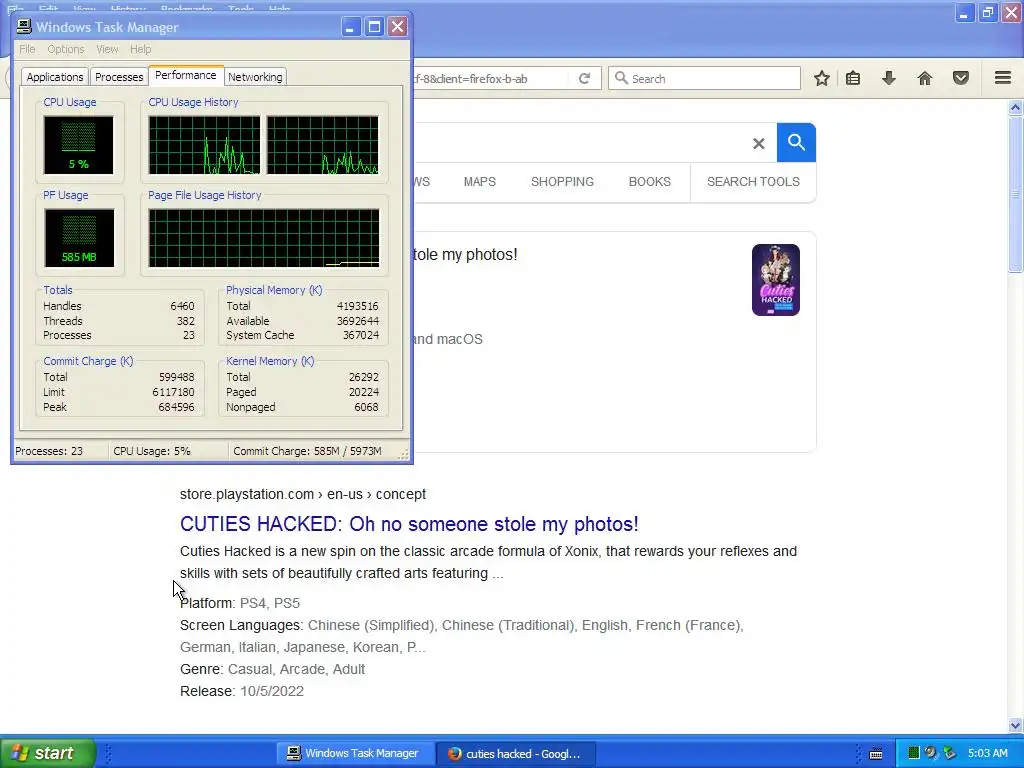
Task: Click the System Cache value 367024
Action: [360, 335]
